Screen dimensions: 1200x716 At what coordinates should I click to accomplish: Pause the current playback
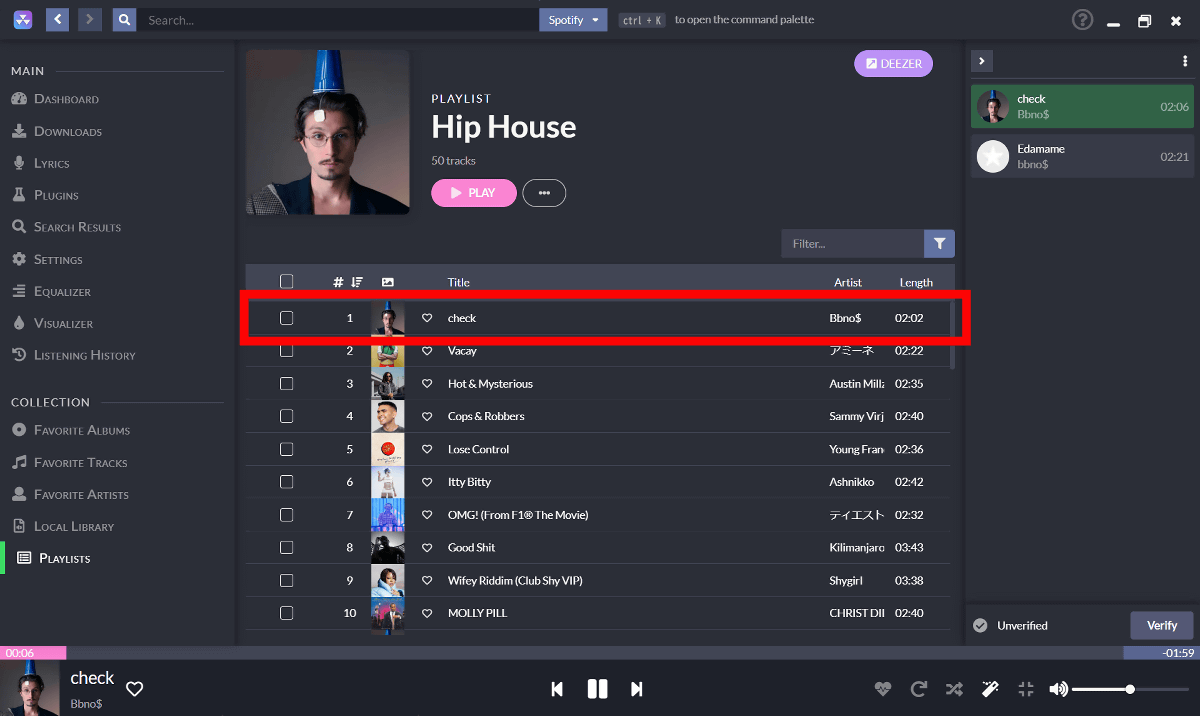coord(597,688)
